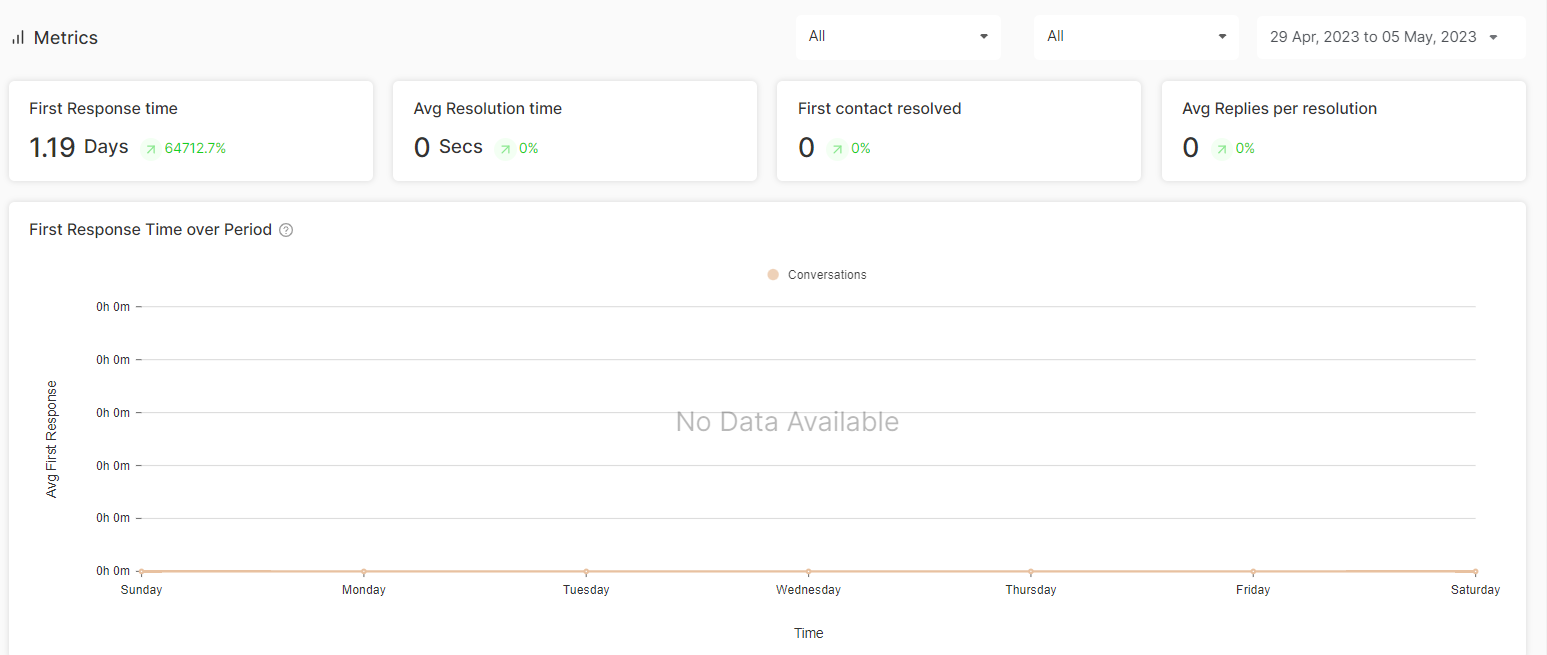Image resolution: width=1547 pixels, height=655 pixels.
Task: Open the first All filter dropdown
Action: pos(898,37)
